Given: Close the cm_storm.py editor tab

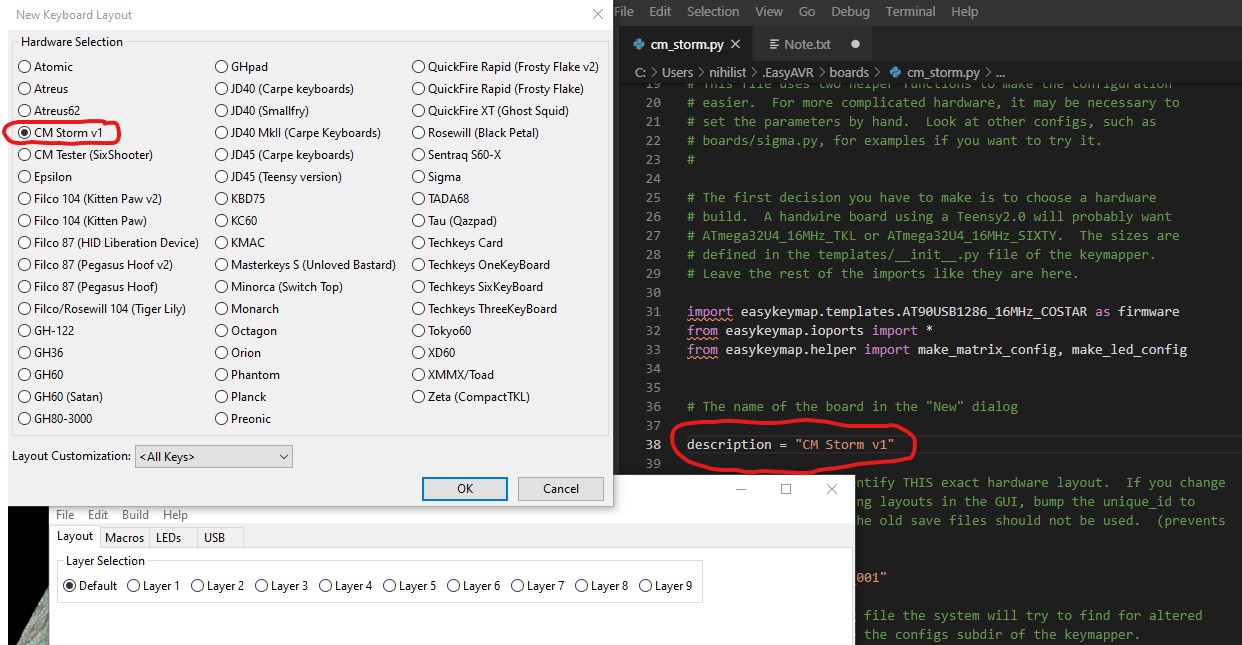Looking at the screenshot, I should [x=735, y=44].
